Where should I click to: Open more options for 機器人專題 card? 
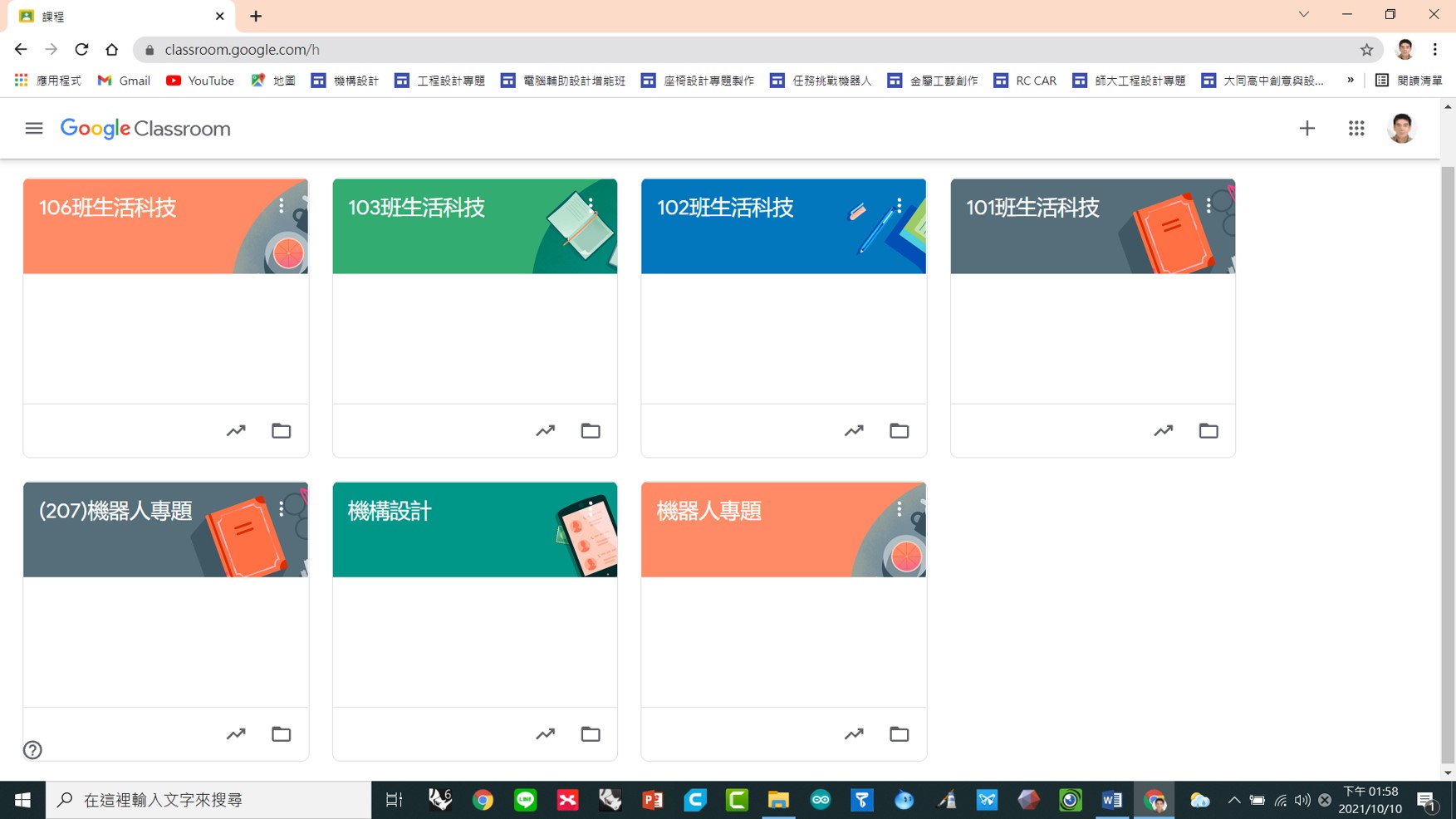[900, 508]
